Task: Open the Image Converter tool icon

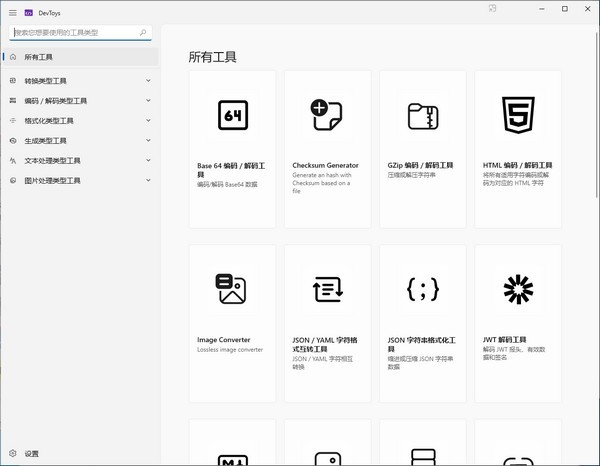Action: tap(232, 290)
